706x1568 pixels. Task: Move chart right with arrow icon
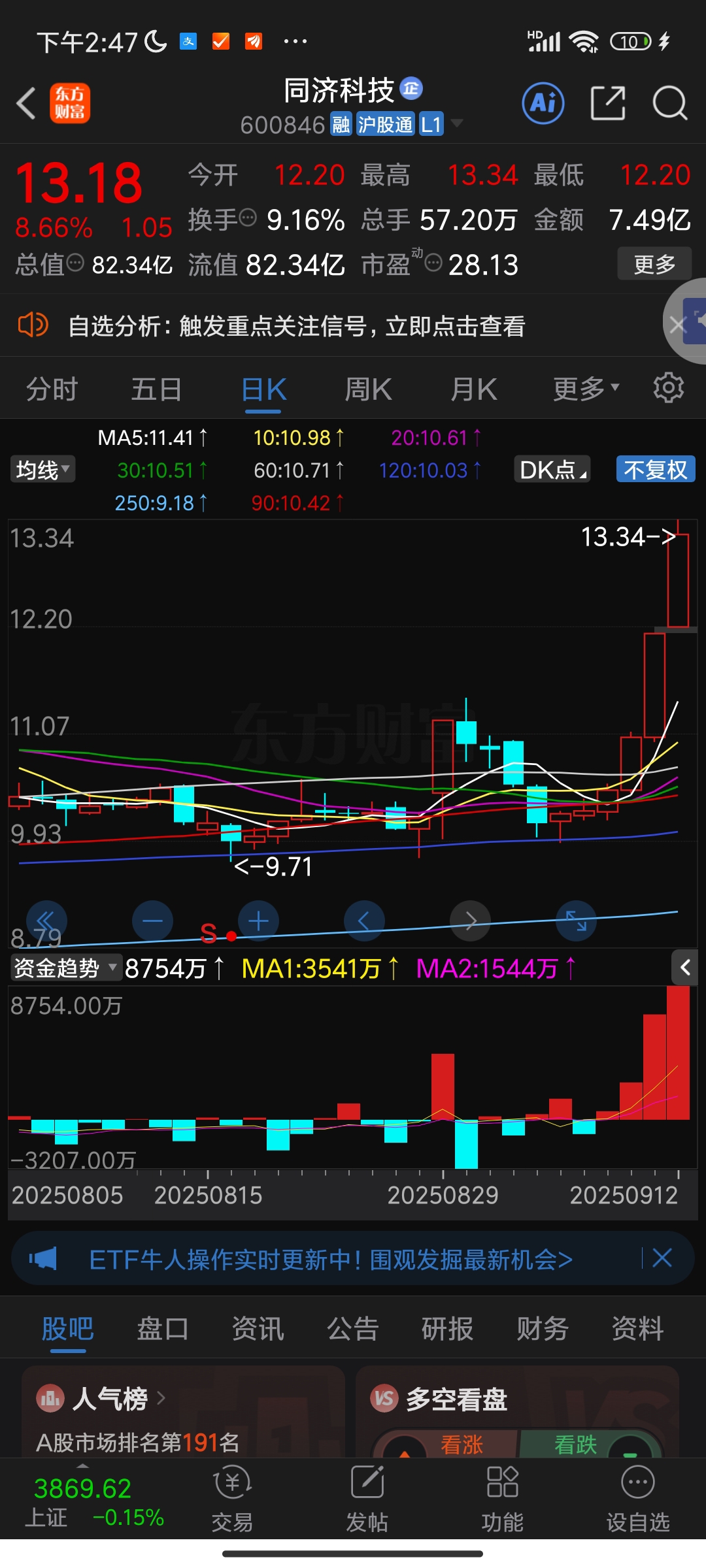click(470, 921)
